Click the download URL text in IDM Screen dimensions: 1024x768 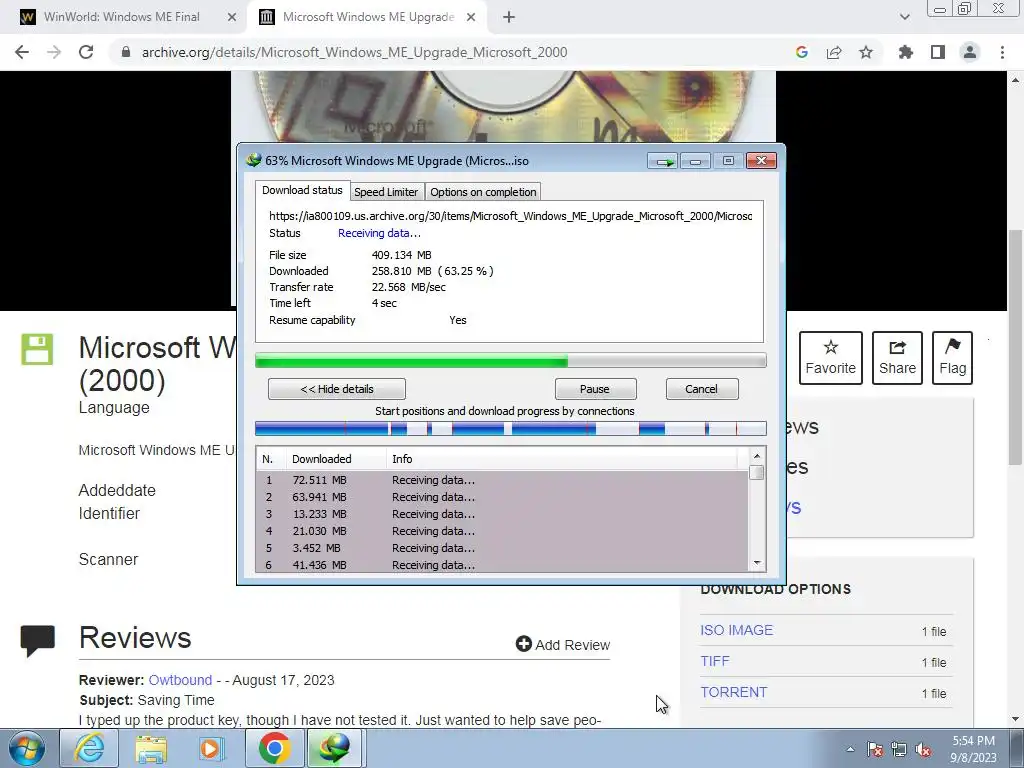point(511,216)
